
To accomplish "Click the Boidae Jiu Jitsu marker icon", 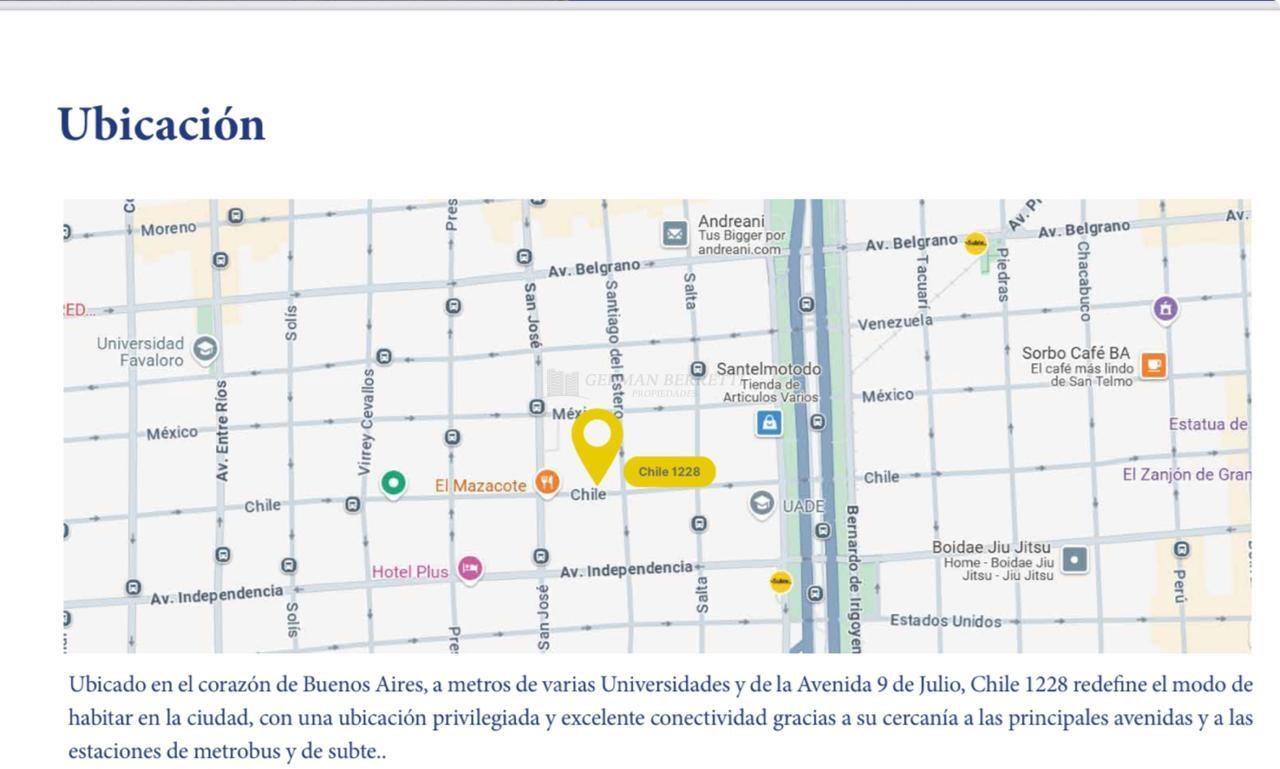I will [x=1074, y=560].
